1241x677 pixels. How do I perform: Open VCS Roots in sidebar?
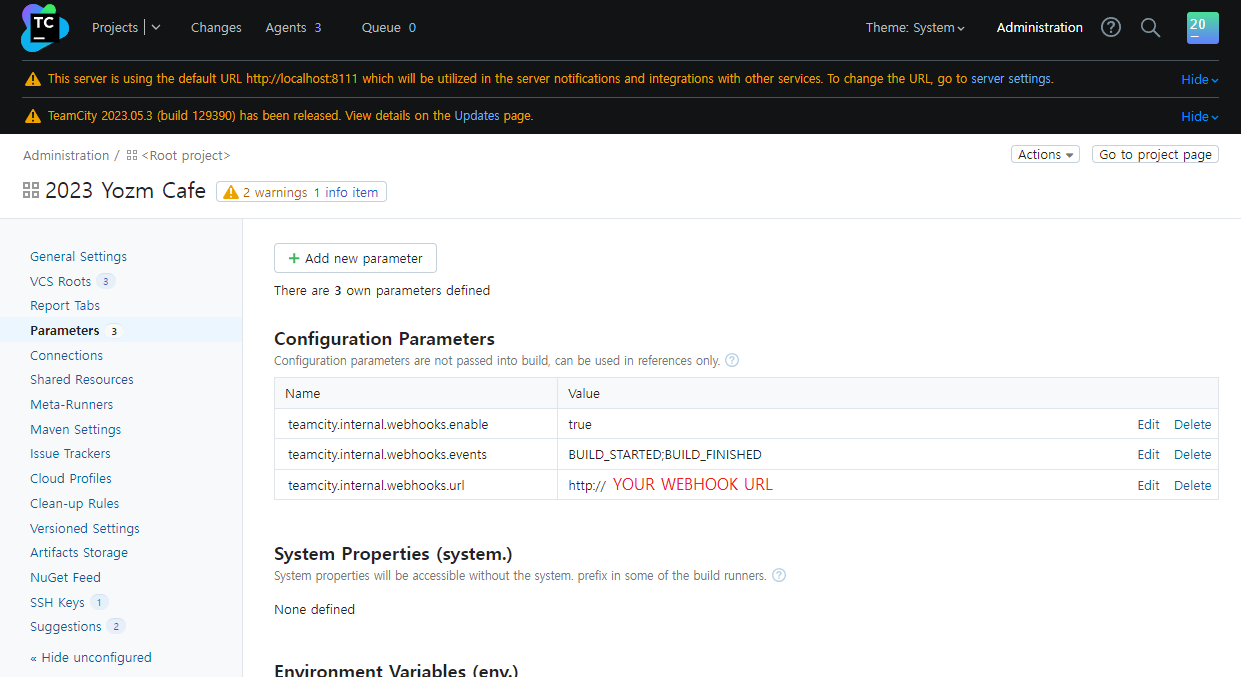pos(60,282)
